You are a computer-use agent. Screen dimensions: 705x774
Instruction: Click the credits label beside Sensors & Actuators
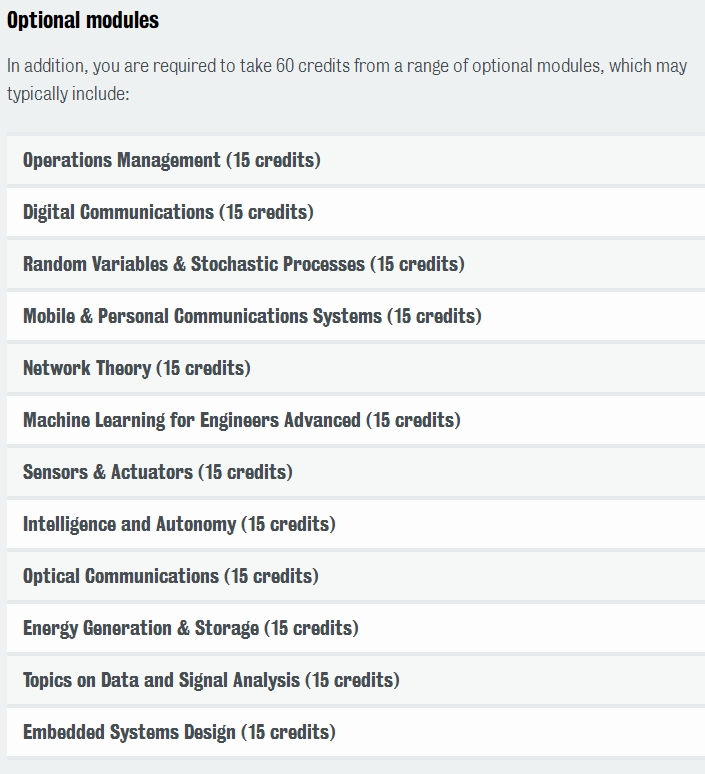[245, 472]
